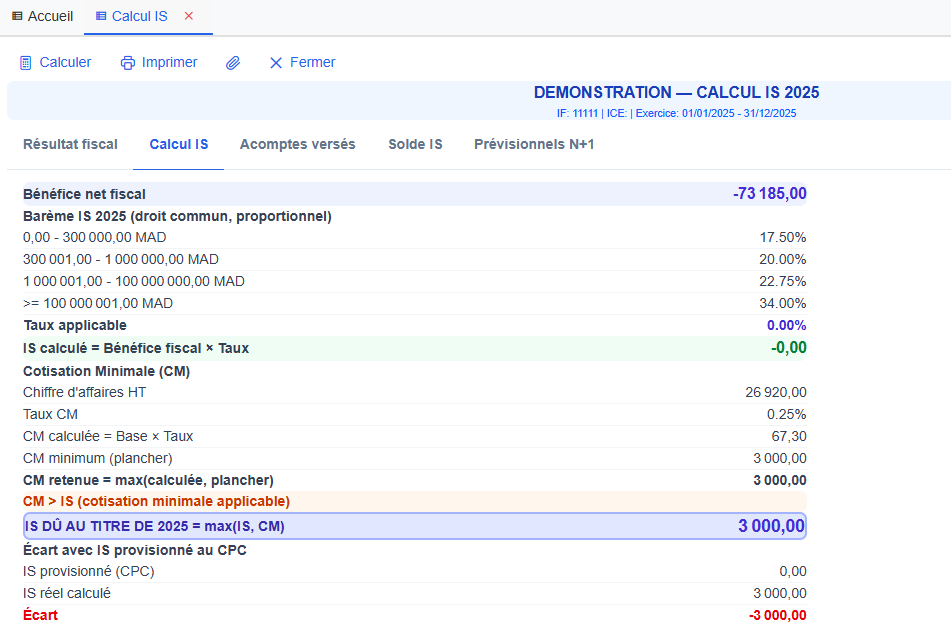Click the icon on the Accueil tab

(x=17, y=17)
